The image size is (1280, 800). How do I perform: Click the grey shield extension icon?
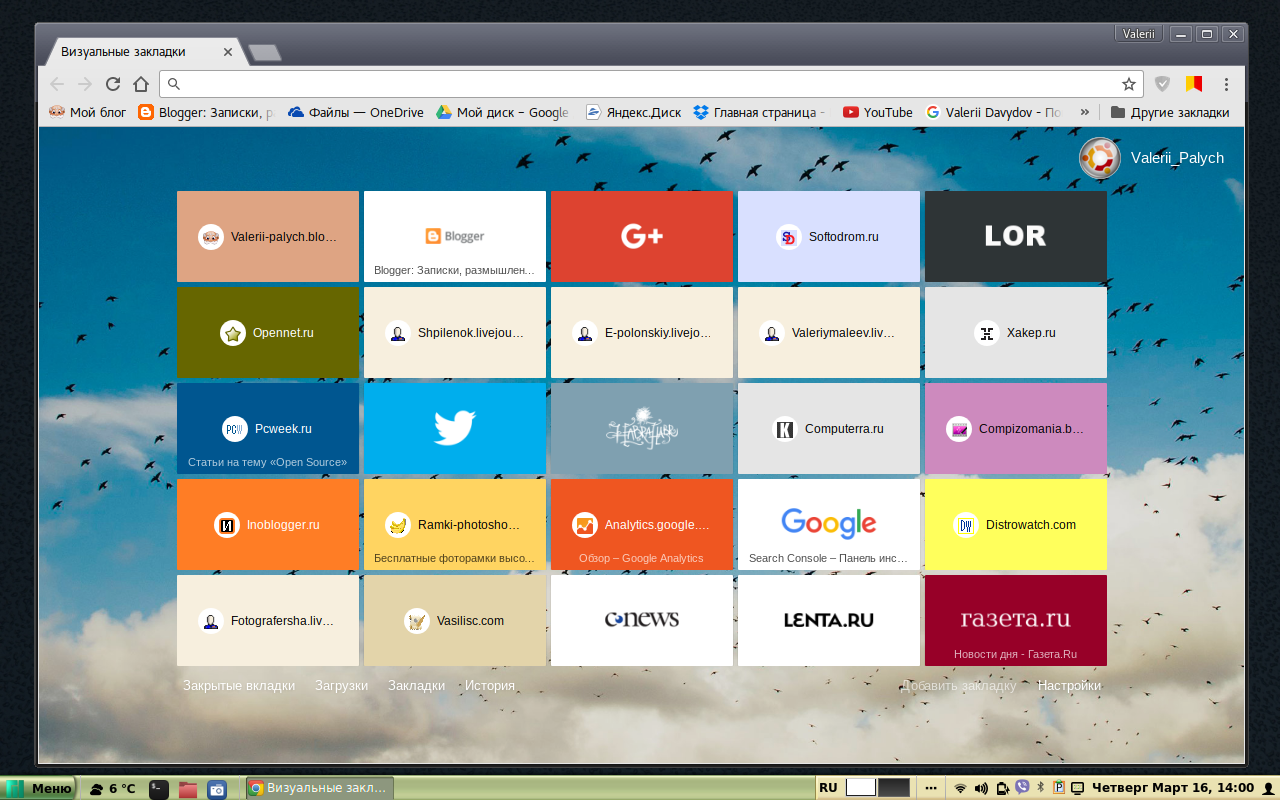(1162, 84)
